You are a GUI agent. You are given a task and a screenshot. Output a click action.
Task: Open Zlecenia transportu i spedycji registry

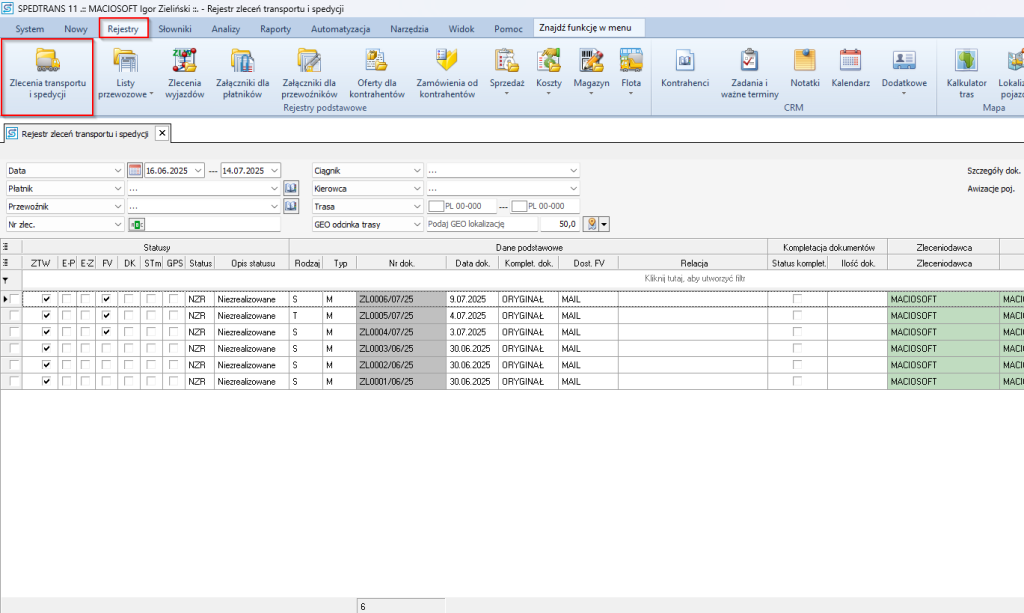click(47, 72)
